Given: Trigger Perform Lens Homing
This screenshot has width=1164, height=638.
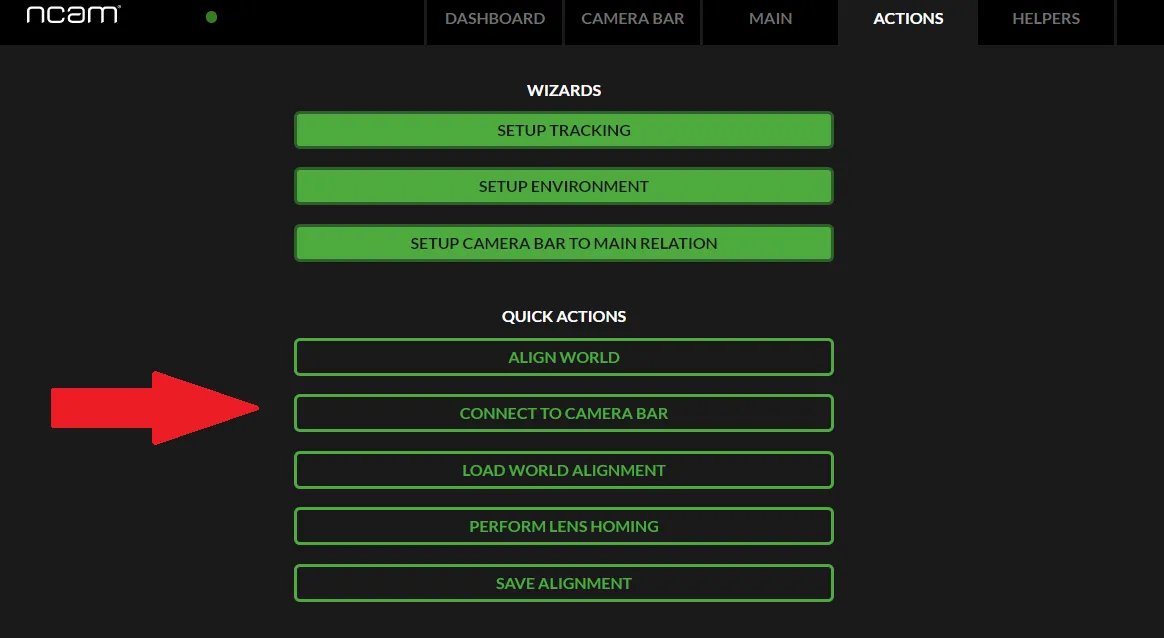Looking at the screenshot, I should (x=564, y=526).
